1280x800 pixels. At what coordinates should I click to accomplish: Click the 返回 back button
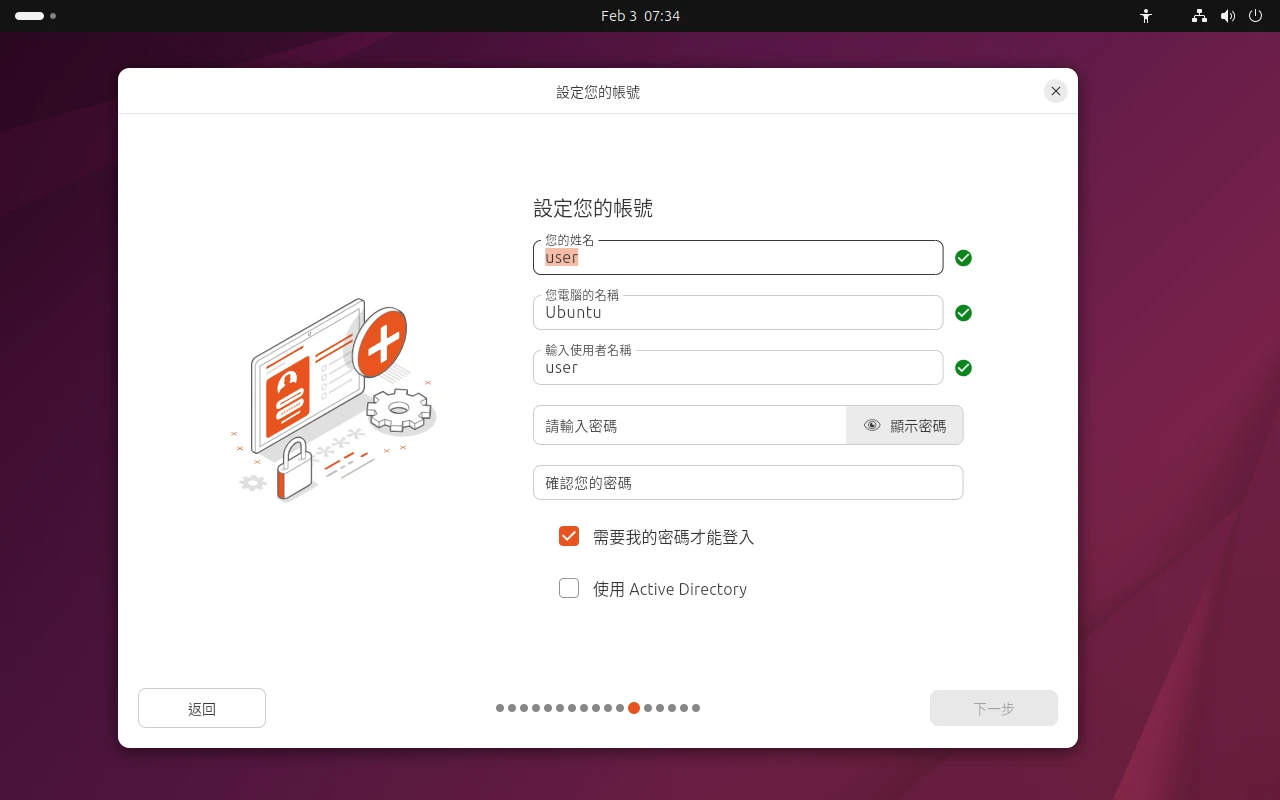[x=202, y=708]
